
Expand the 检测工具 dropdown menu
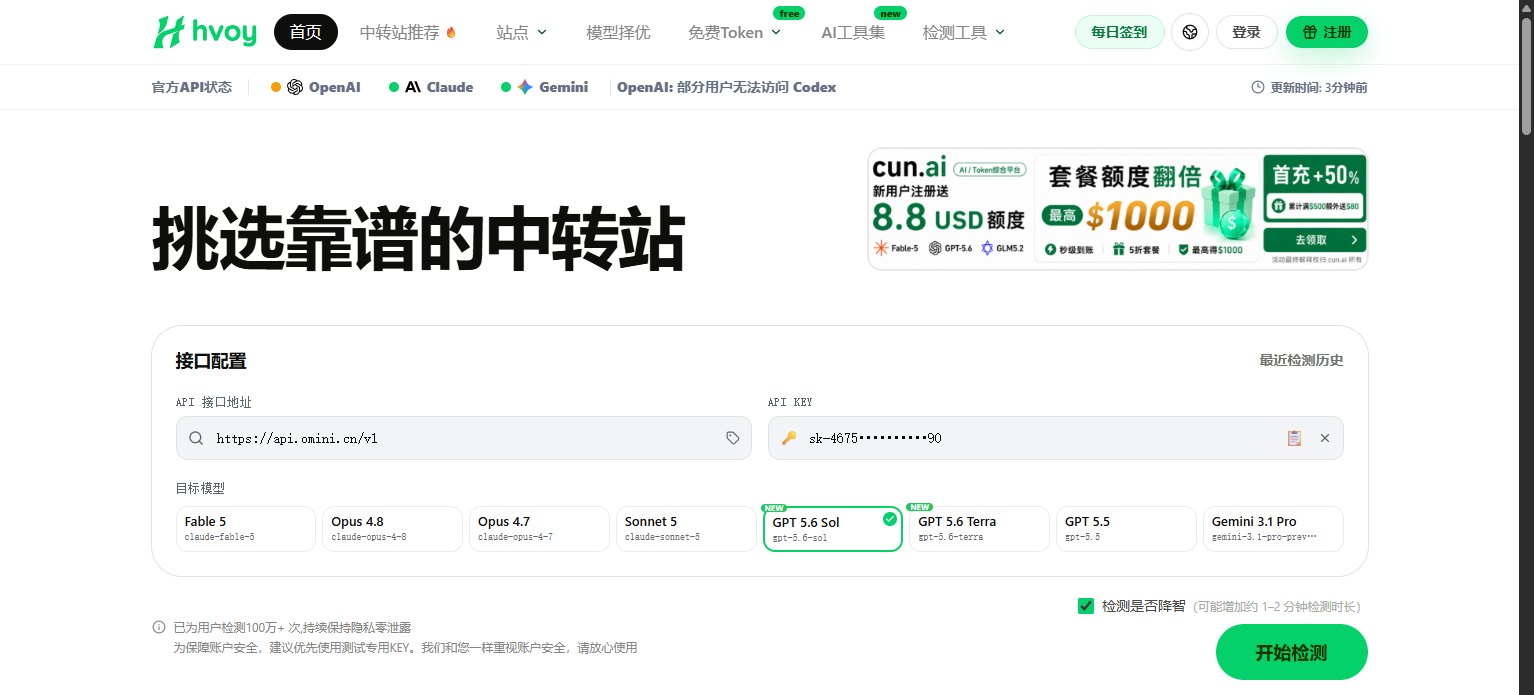[x=964, y=32]
